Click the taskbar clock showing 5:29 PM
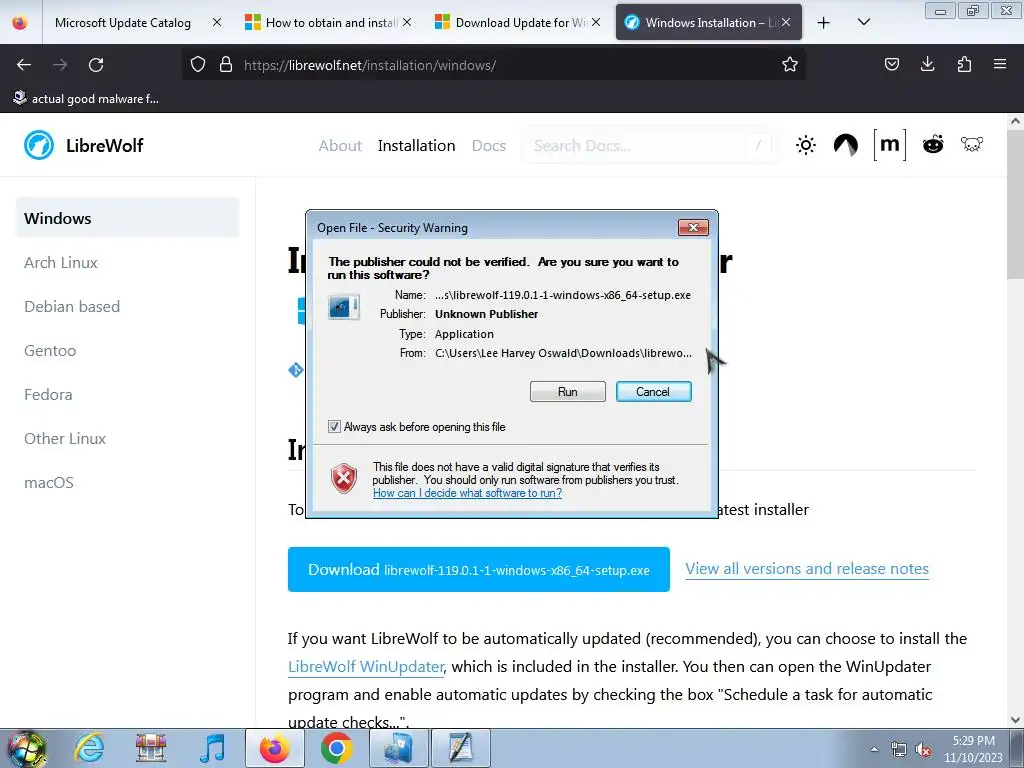Viewport: 1024px width, 768px height. tap(973, 749)
